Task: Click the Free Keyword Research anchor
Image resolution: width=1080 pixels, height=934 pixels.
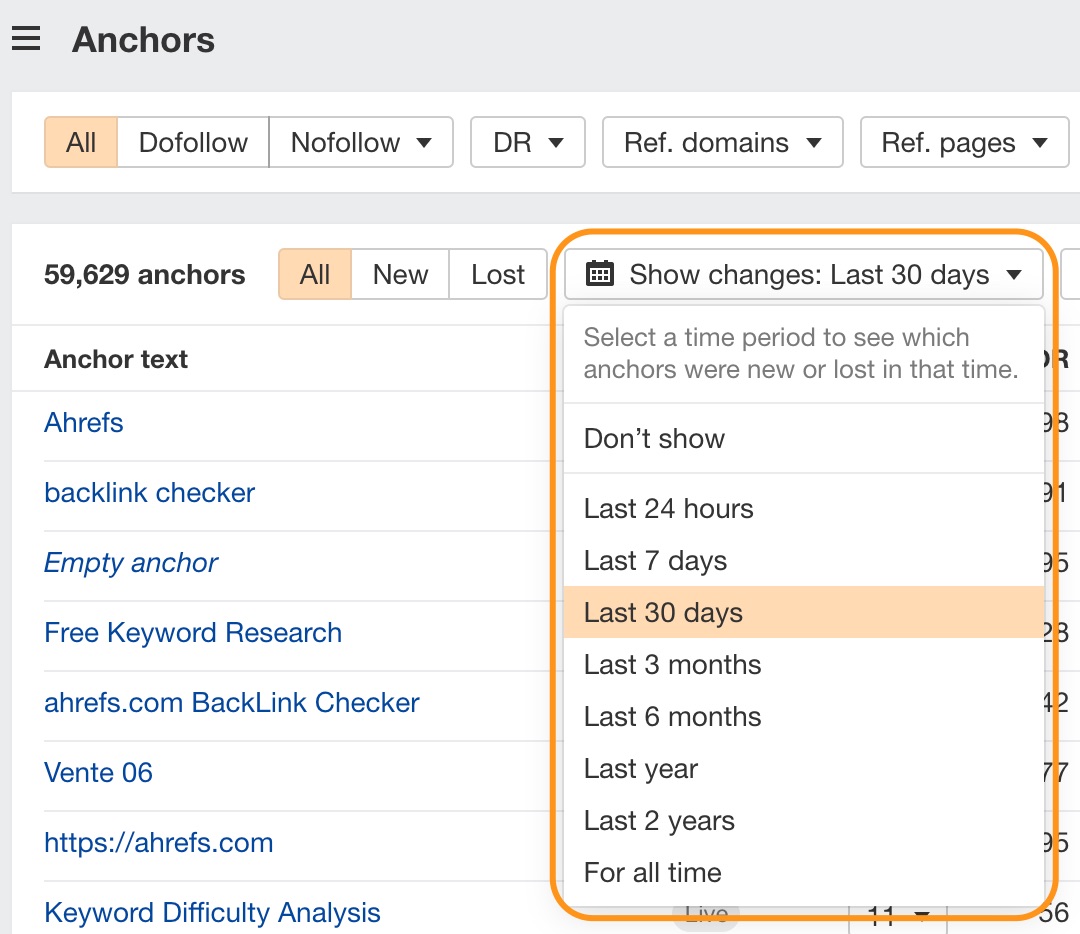Action: 193,632
